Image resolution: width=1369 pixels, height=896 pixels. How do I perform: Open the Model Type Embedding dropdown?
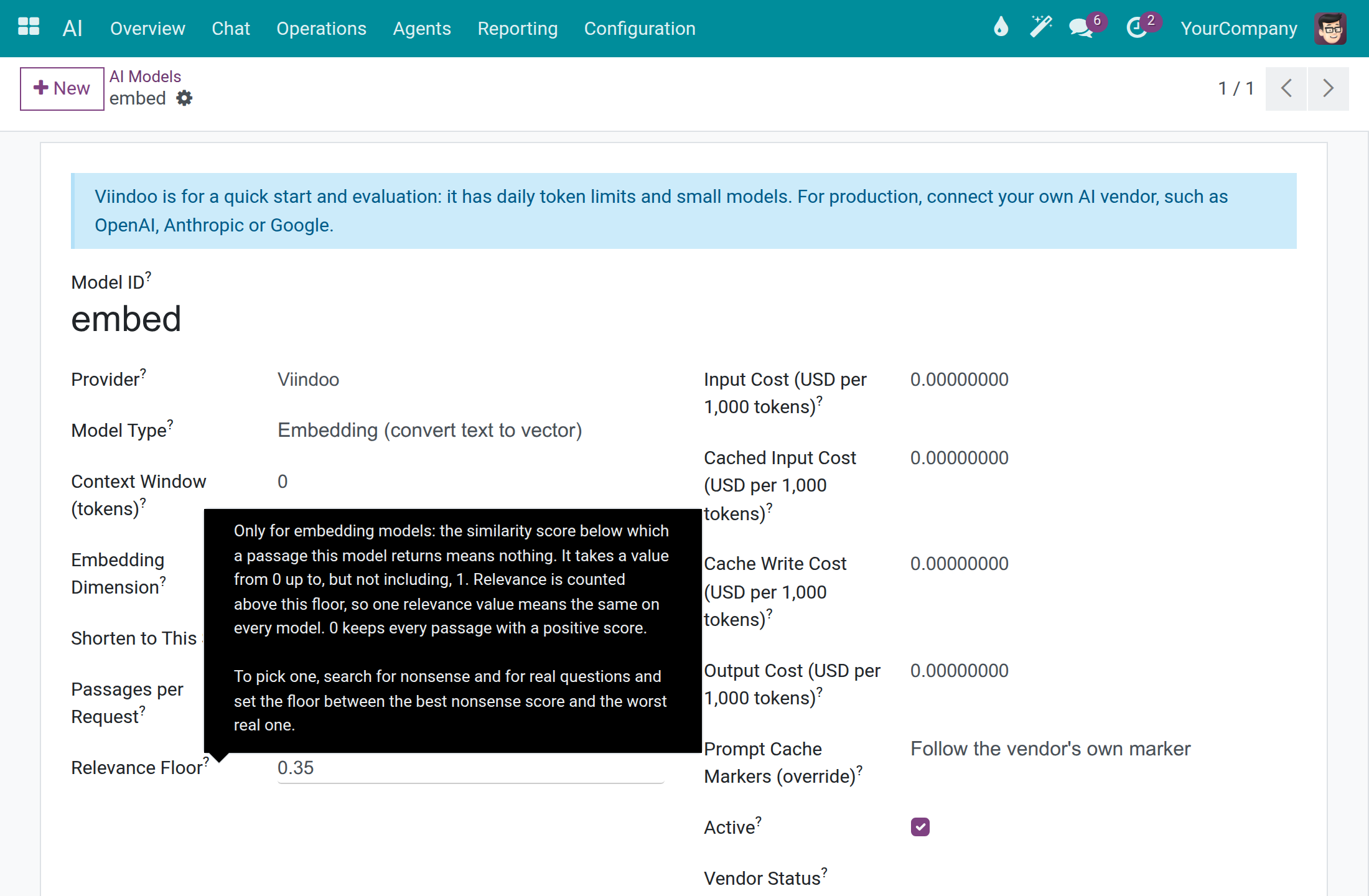470,430
